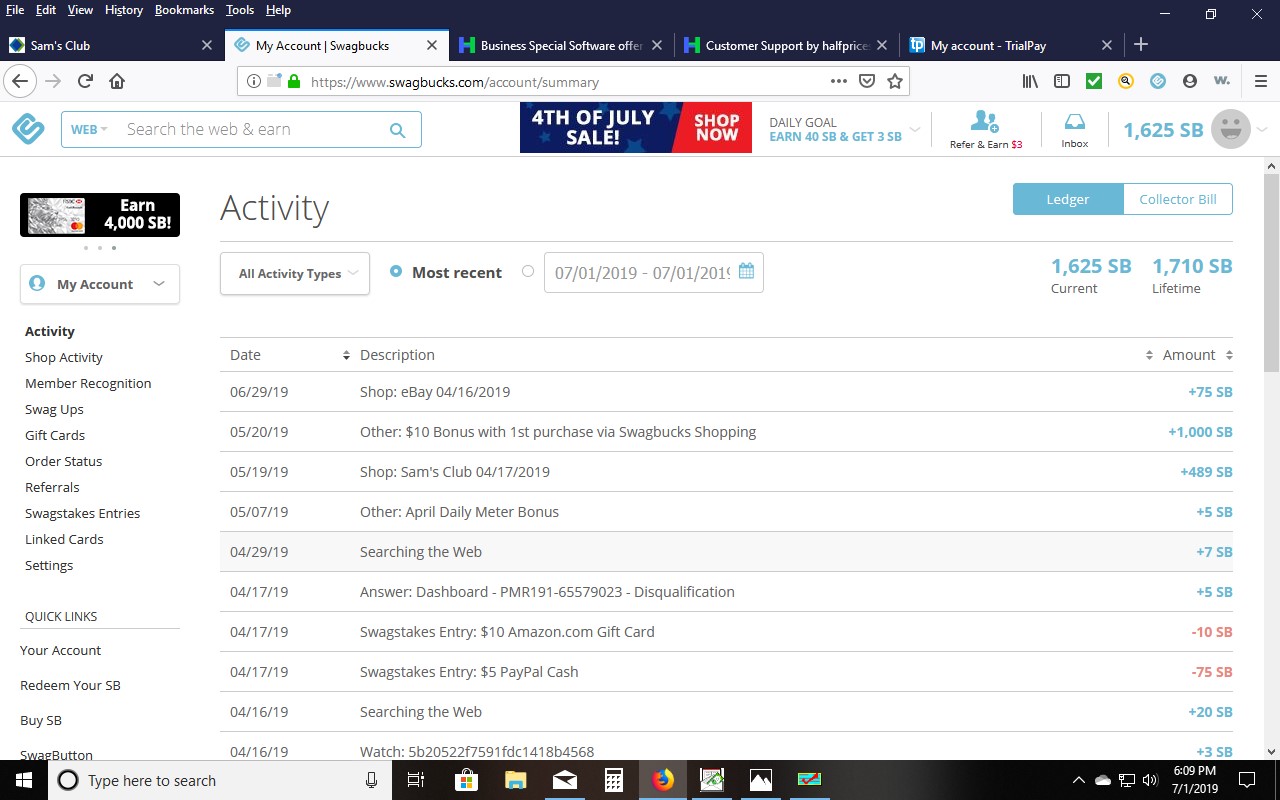Show the Firefox sidebars

coord(1062,81)
